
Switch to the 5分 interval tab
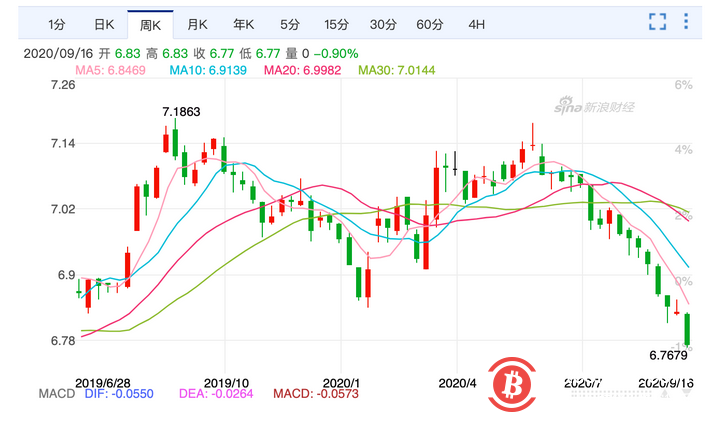click(290, 24)
